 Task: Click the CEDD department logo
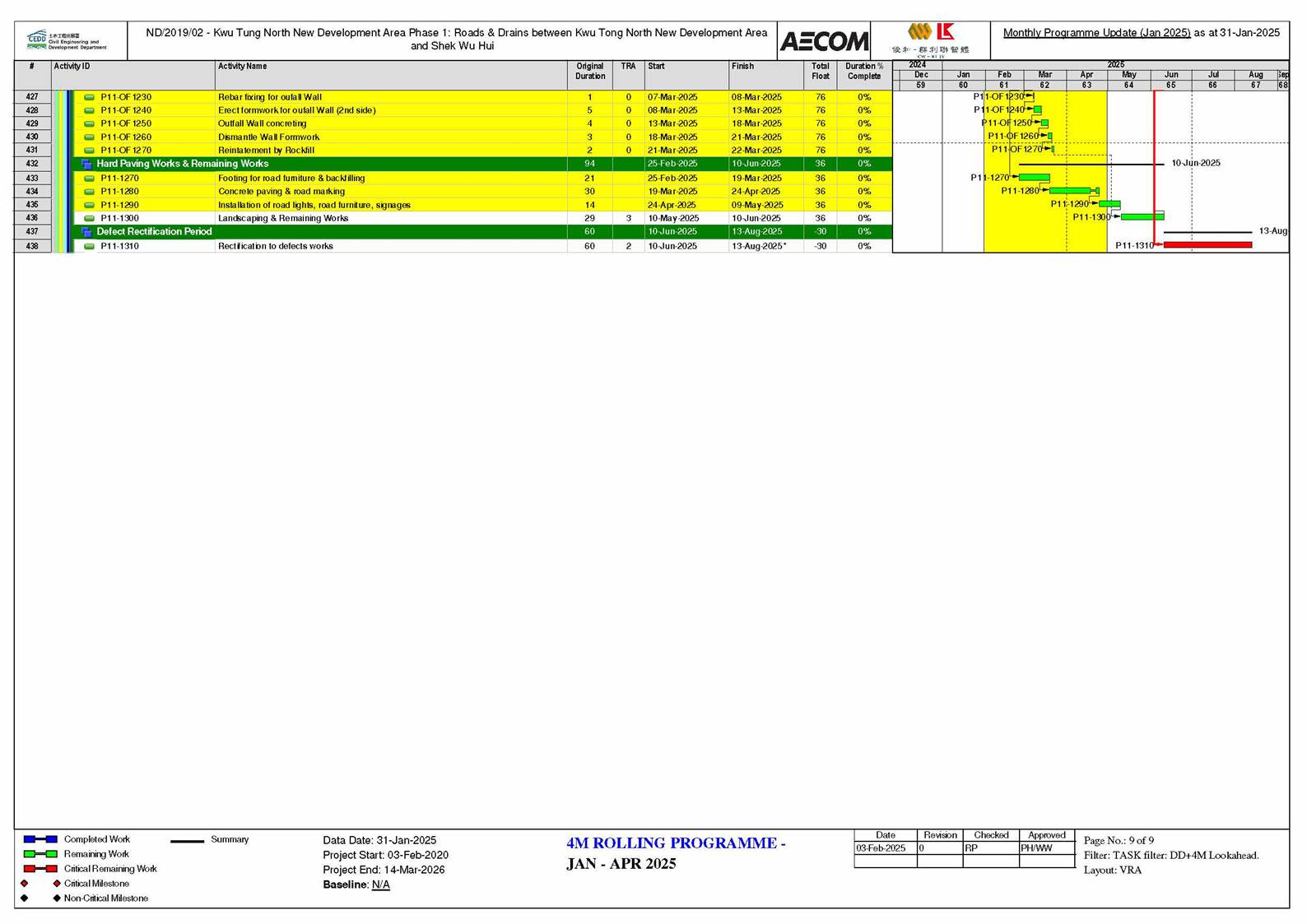point(66,40)
